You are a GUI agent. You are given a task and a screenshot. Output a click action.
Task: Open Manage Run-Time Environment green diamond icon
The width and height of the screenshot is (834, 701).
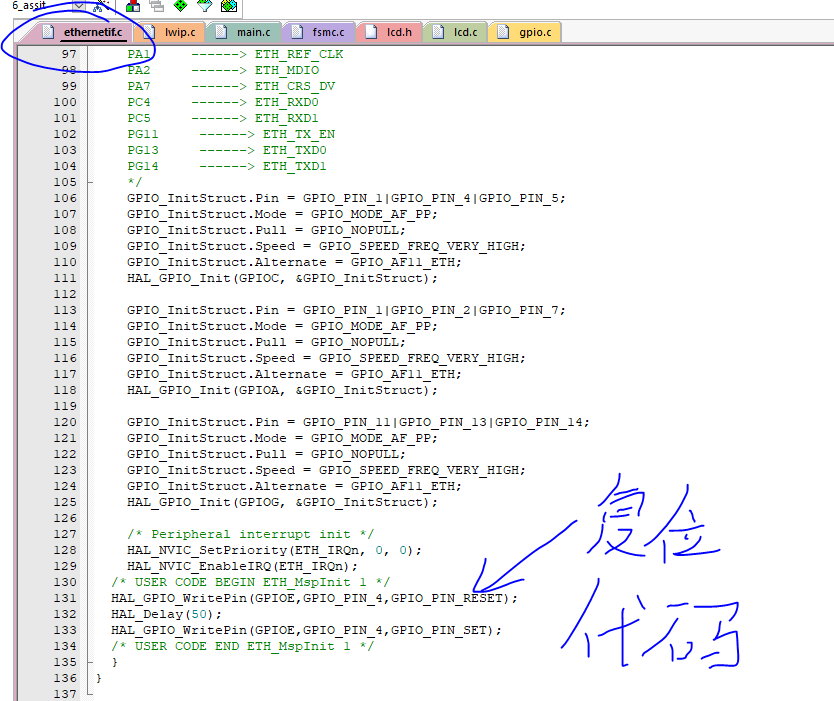pyautogui.click(x=181, y=6)
